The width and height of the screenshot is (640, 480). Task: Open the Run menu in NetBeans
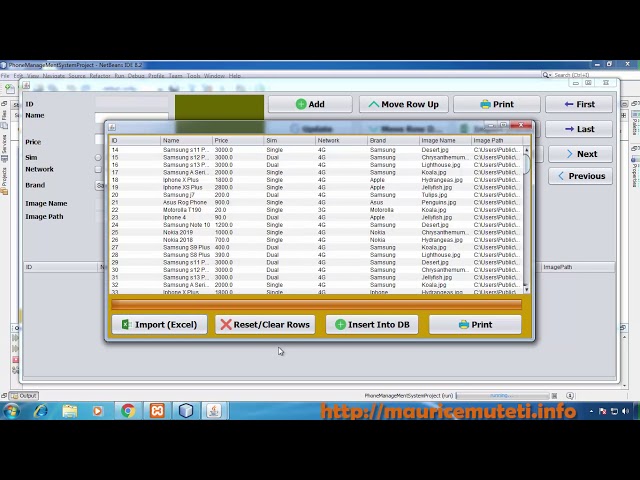click(119, 76)
